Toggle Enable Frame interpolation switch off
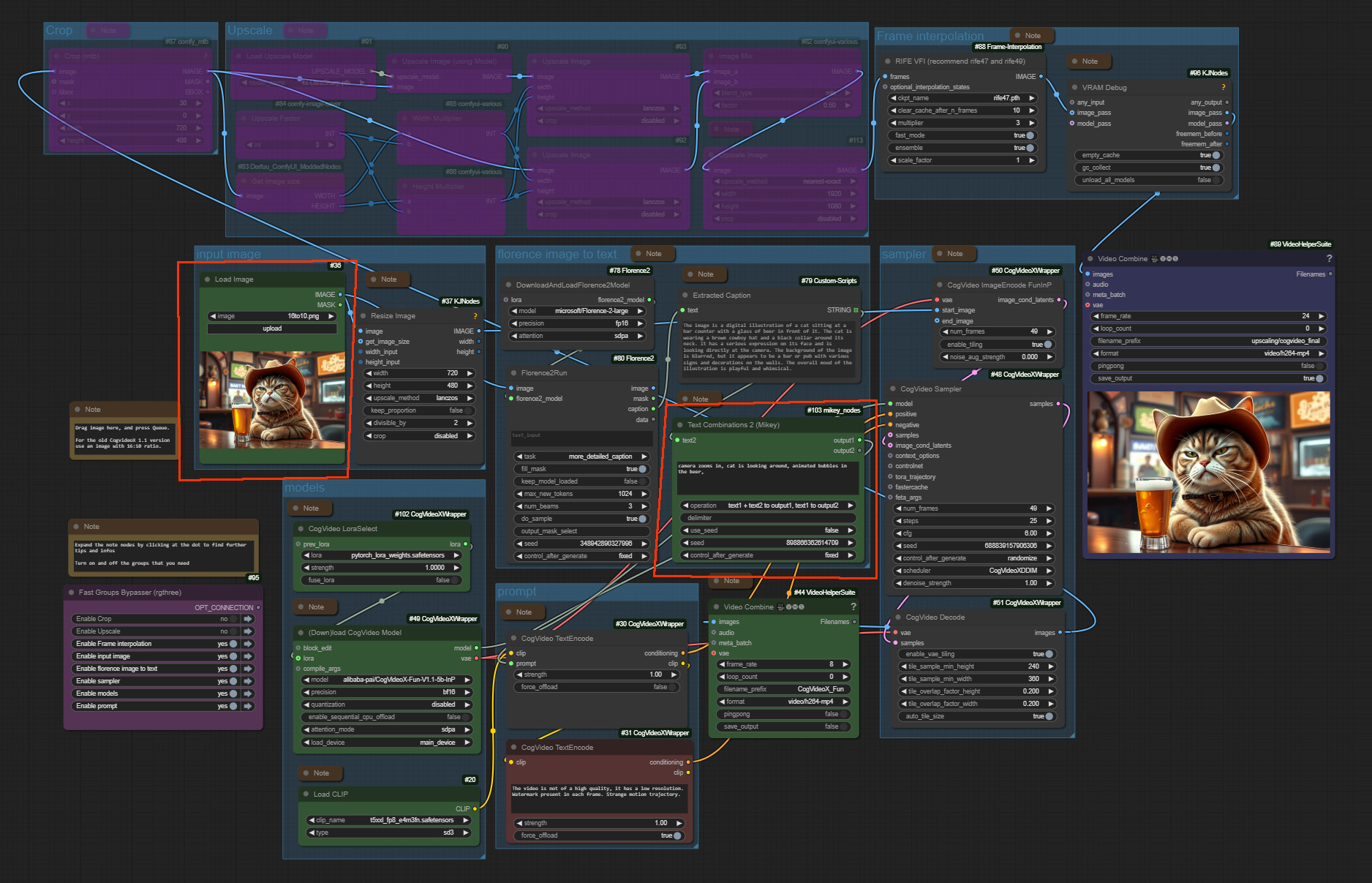Image resolution: width=1372 pixels, height=883 pixels. coord(233,644)
